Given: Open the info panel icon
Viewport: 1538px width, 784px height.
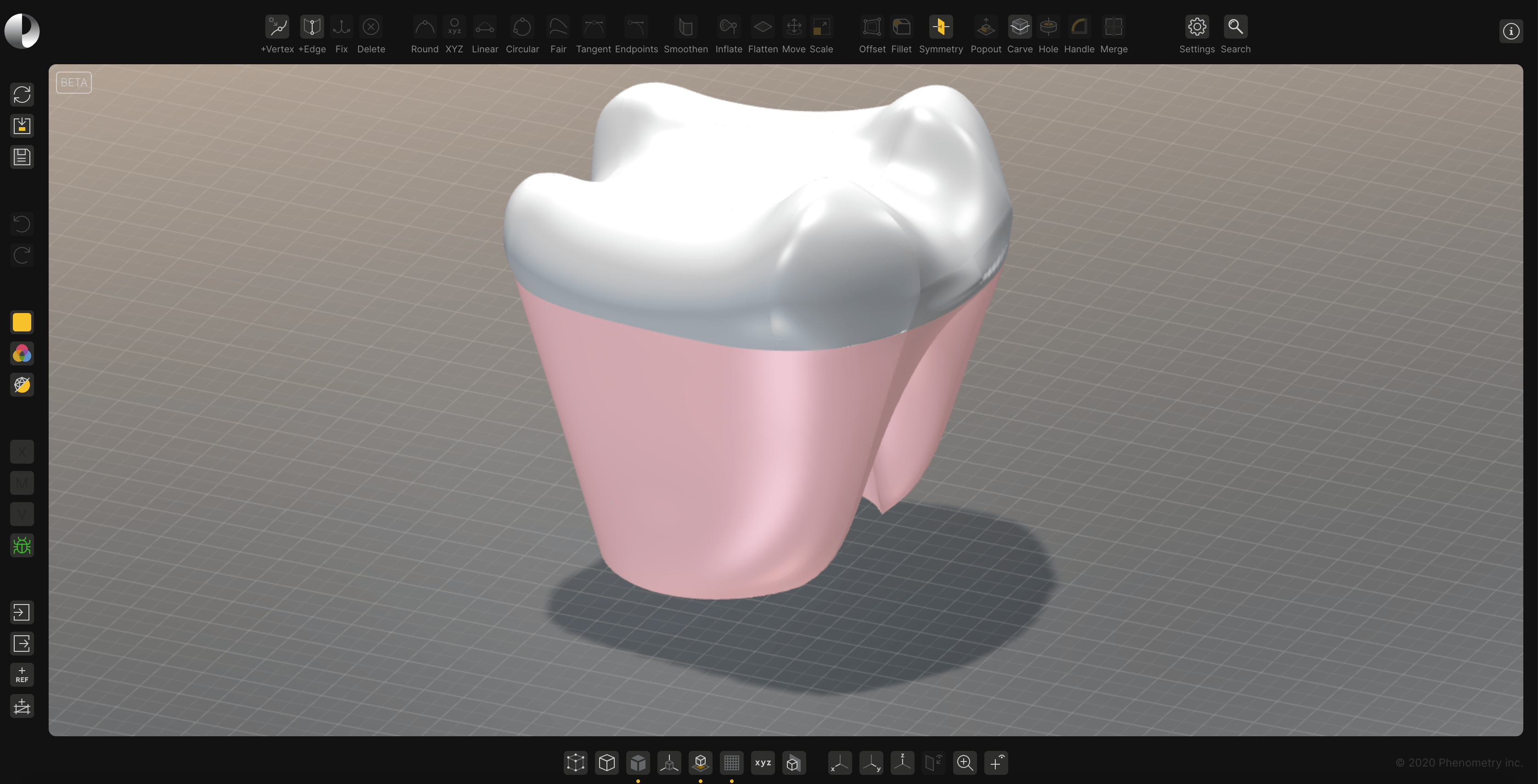Looking at the screenshot, I should [x=1511, y=31].
